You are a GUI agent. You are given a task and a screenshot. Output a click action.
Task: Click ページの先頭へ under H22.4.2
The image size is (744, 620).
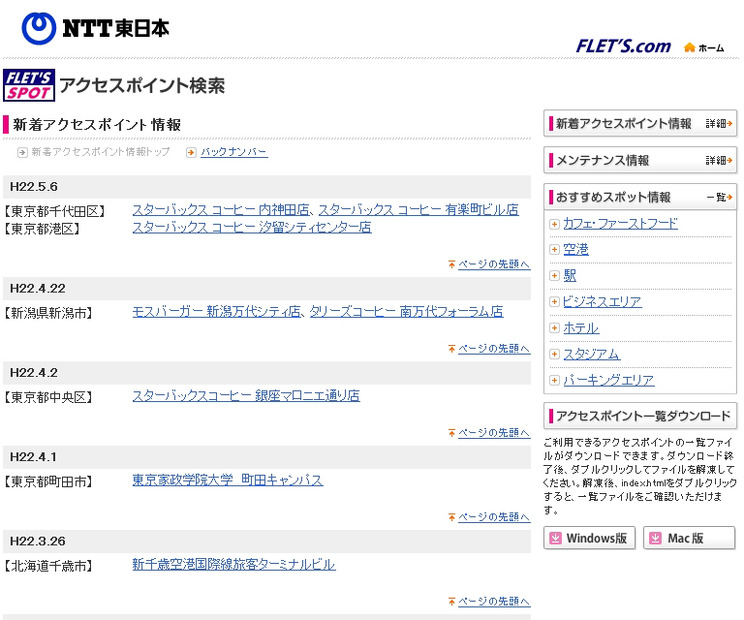494,433
